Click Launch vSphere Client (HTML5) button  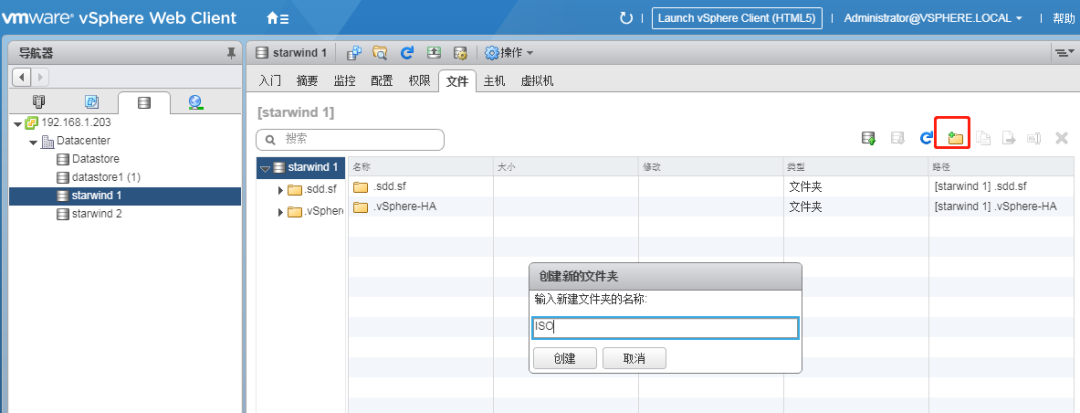[737, 19]
